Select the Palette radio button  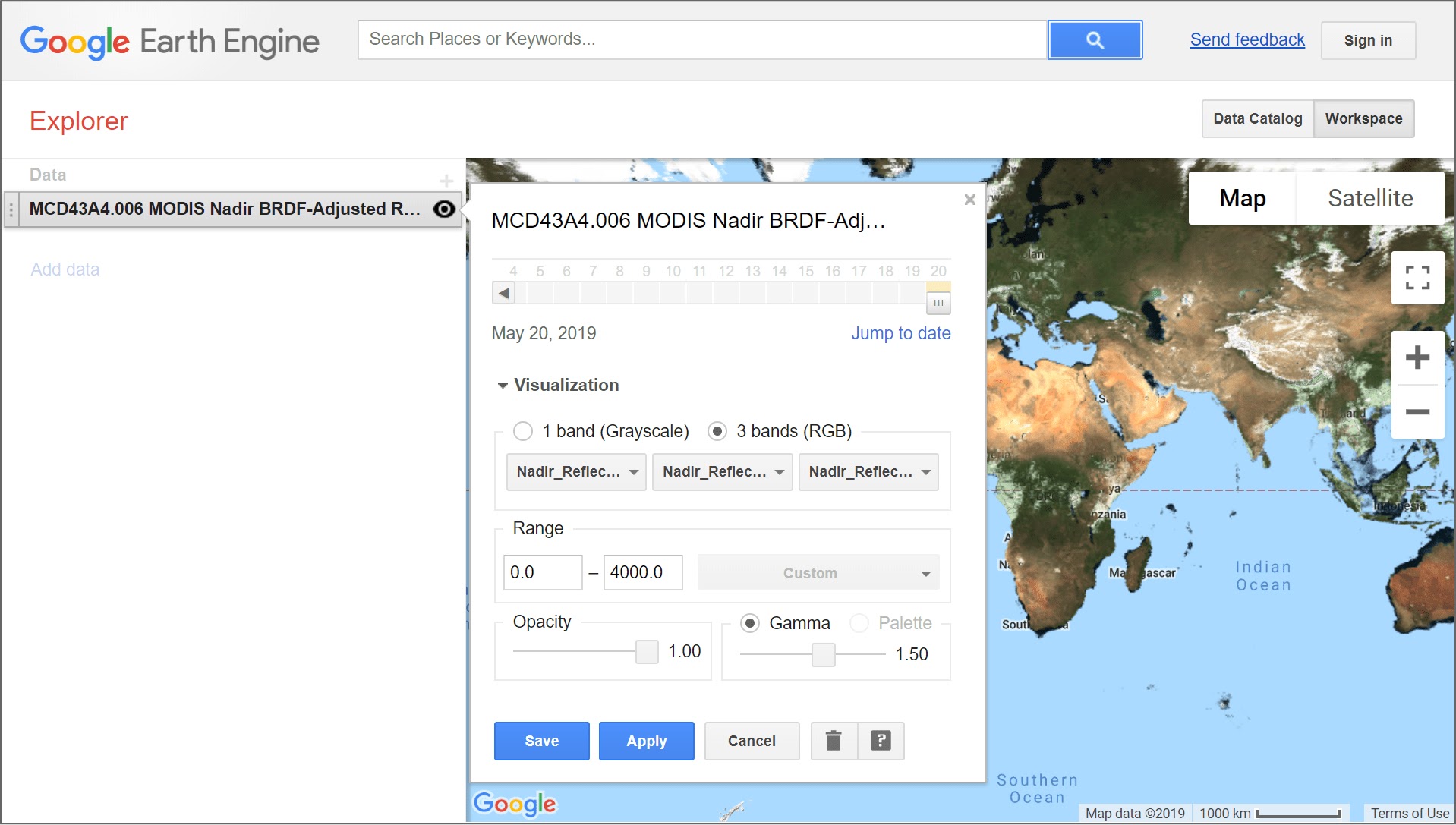coord(859,623)
